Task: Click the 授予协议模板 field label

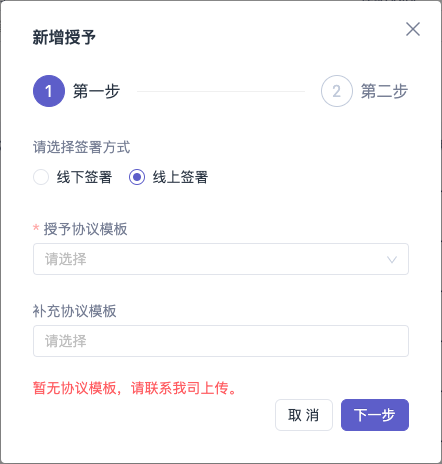Action: tap(86, 229)
